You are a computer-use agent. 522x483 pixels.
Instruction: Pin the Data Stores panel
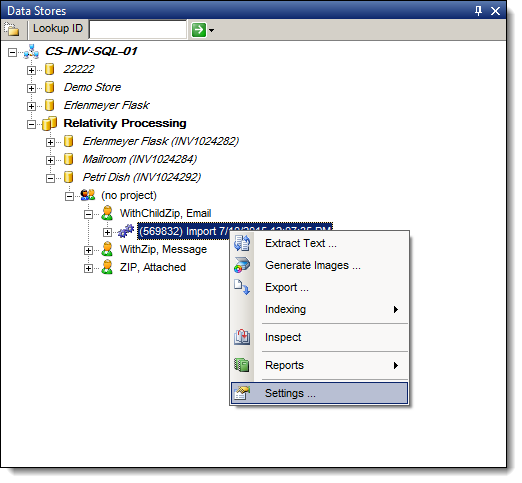click(x=478, y=11)
